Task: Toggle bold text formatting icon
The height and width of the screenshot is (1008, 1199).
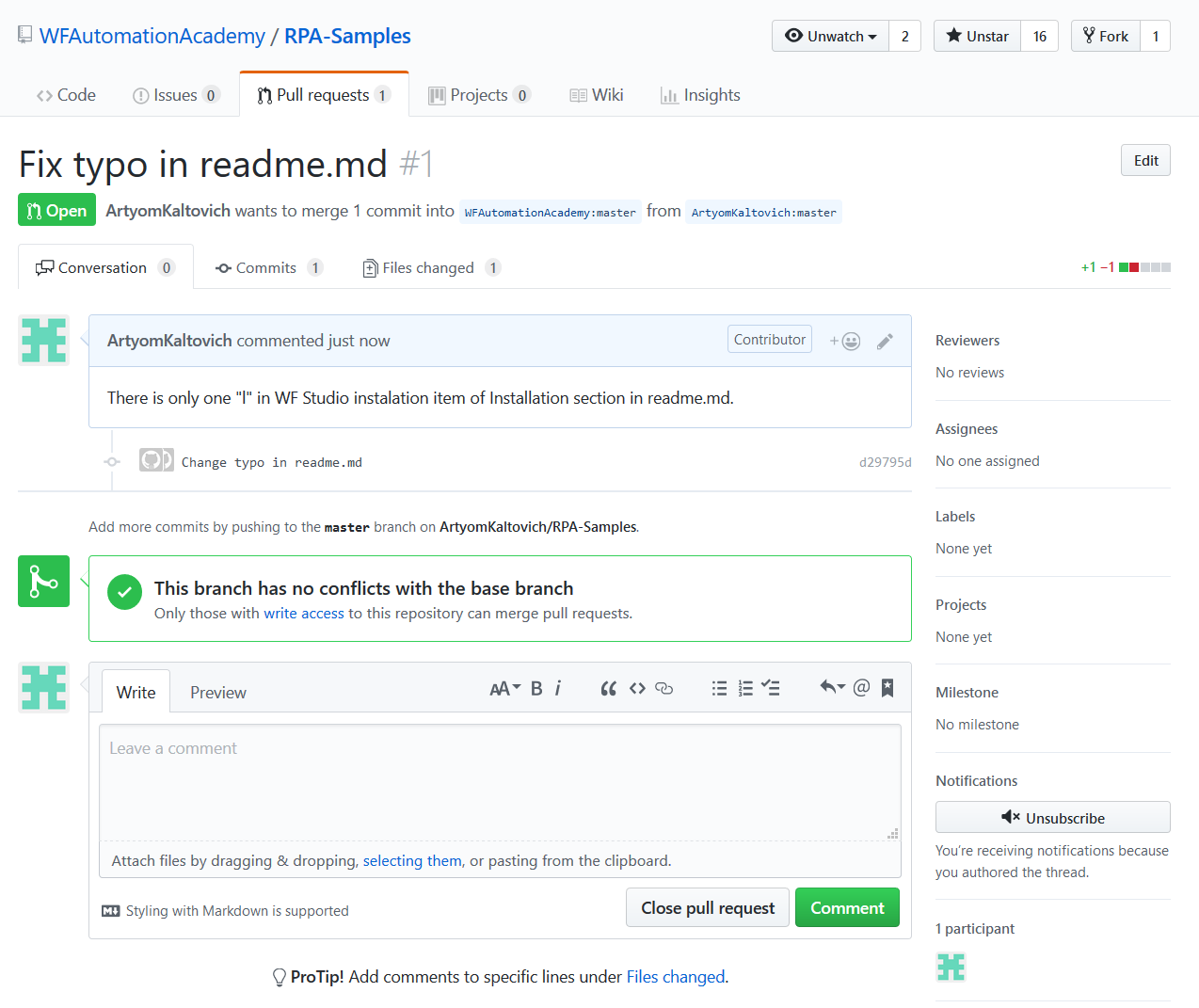Action: [536, 689]
